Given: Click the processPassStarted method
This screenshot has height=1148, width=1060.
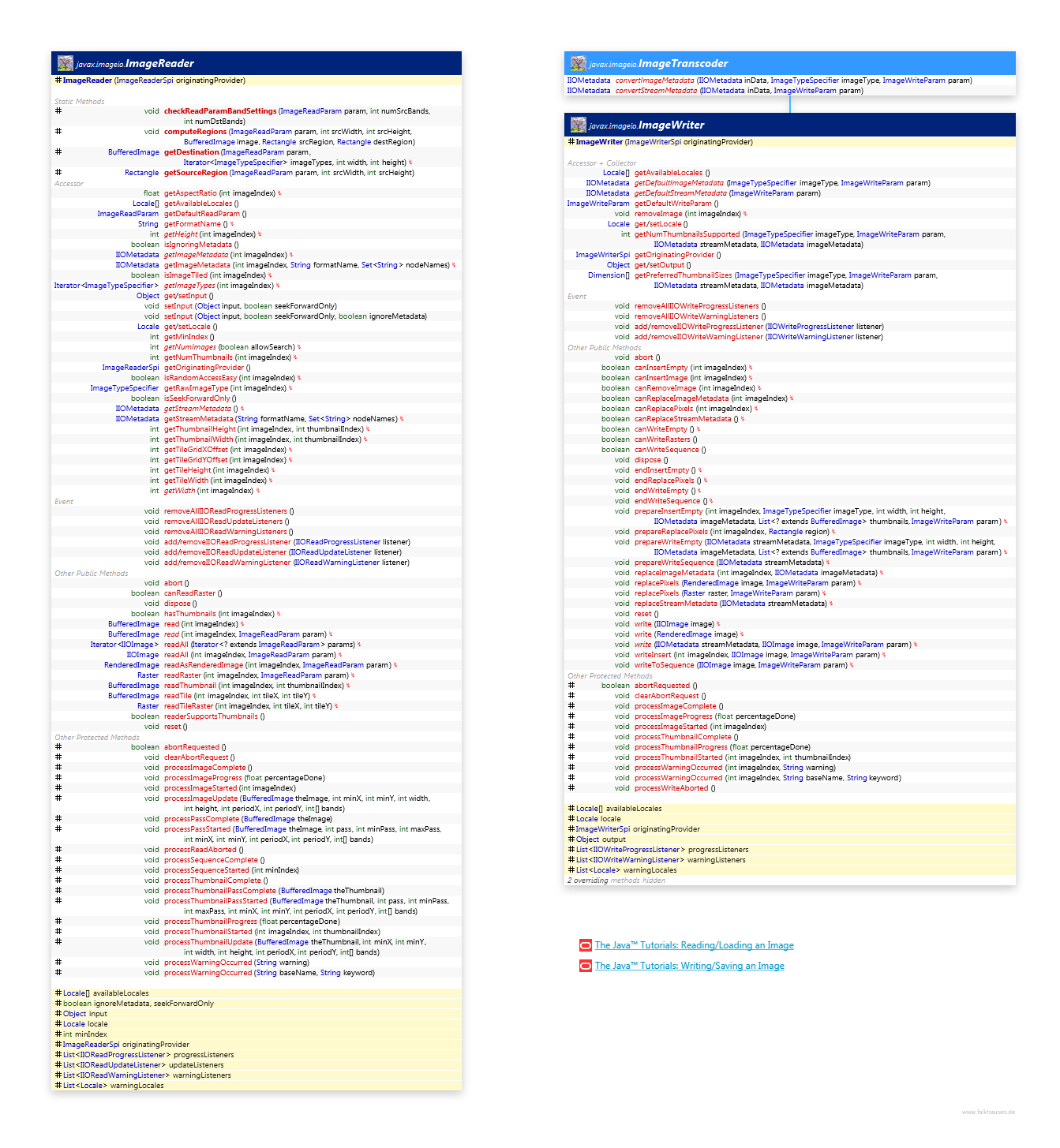Looking at the screenshot, I should (x=197, y=829).
